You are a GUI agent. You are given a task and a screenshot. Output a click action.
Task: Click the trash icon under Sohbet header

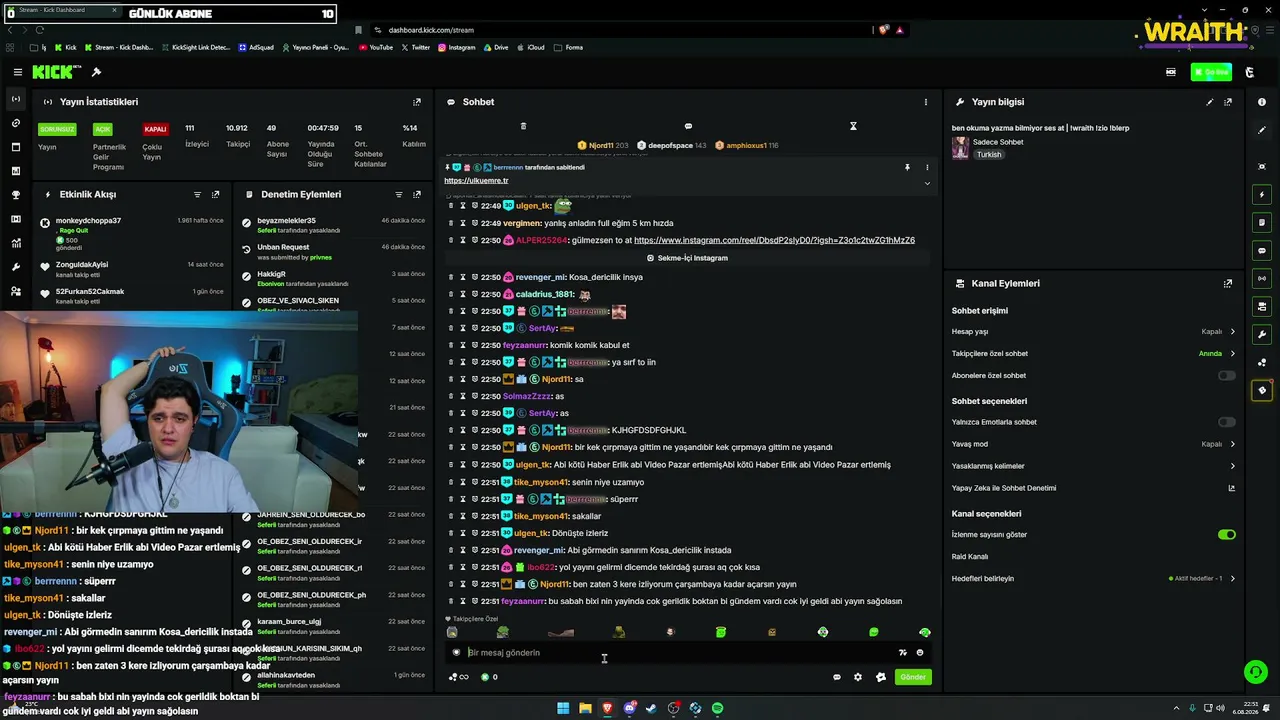tap(523, 126)
